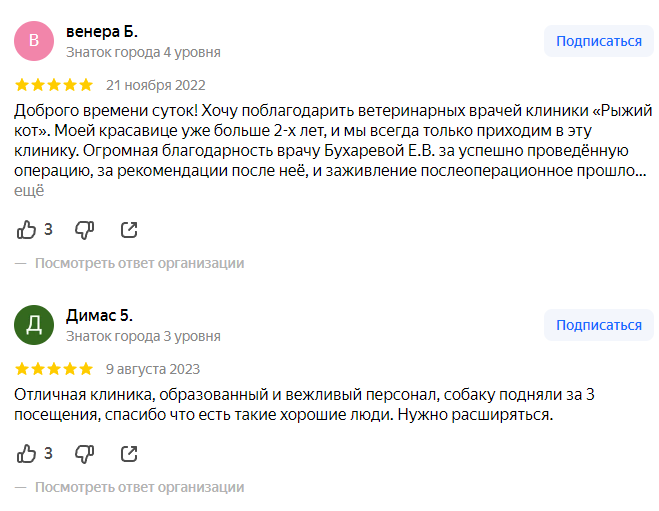Screen dimensions: 659x511
Task: Share венера Б.'s review
Action: pyautogui.click(x=129, y=230)
